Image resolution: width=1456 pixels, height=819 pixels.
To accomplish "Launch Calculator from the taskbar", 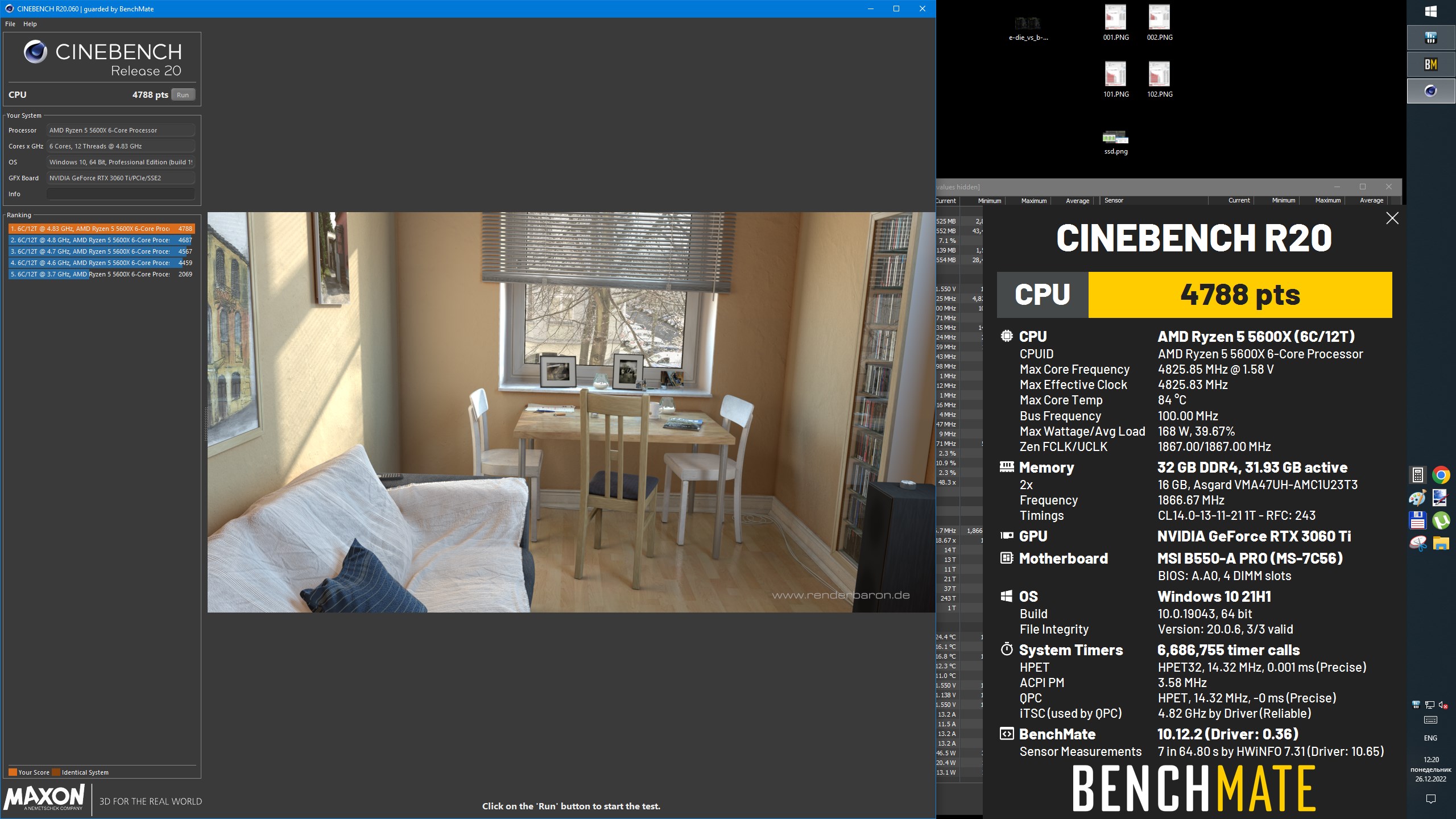I will point(1418,475).
